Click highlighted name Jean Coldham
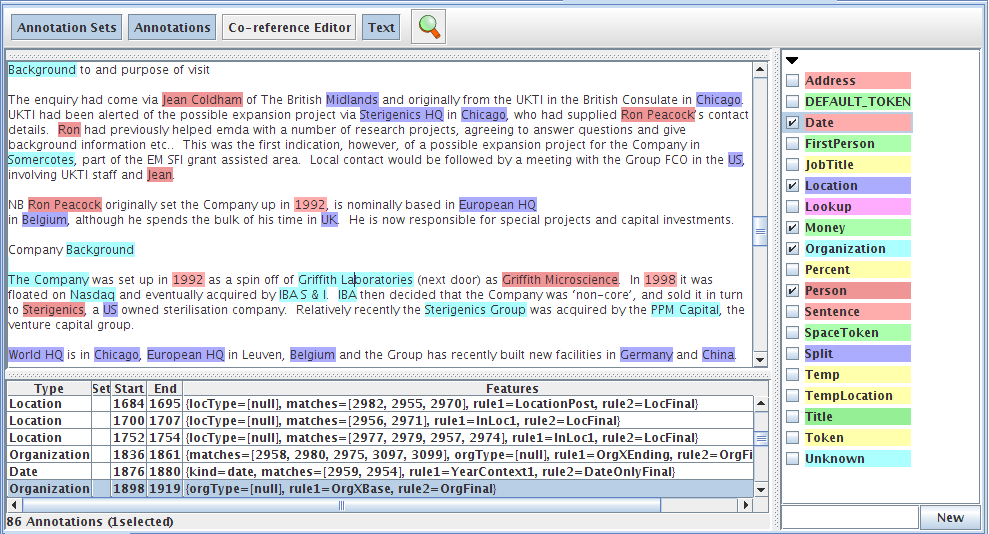Viewport: 989px width, 534px height. coord(202,100)
